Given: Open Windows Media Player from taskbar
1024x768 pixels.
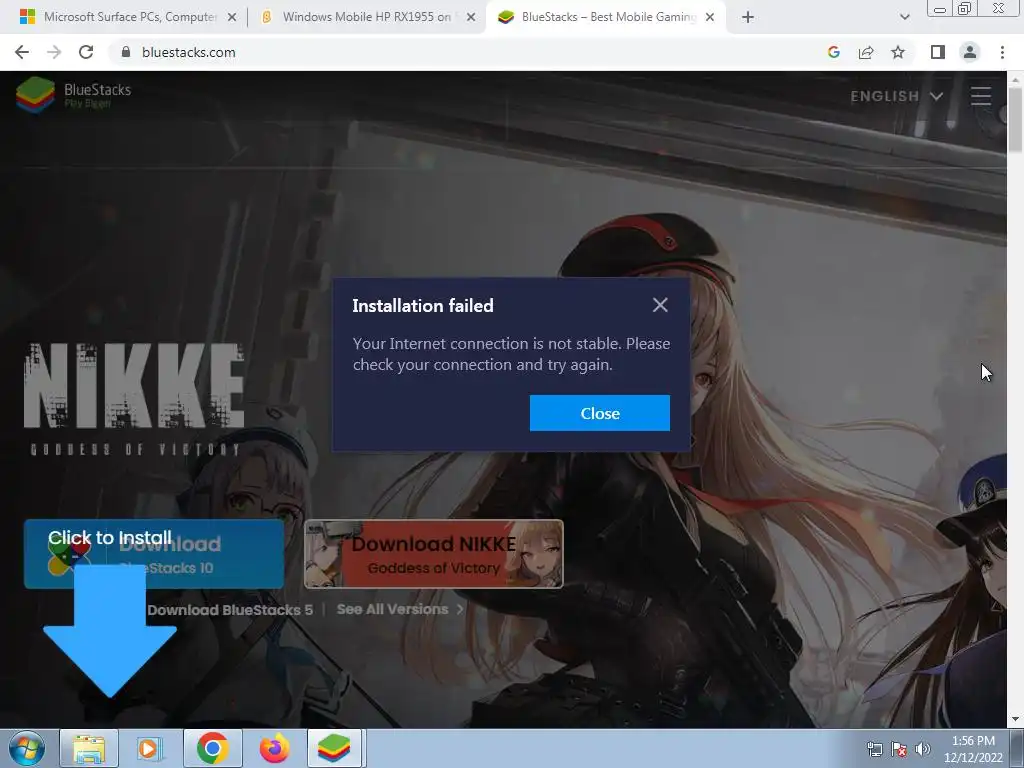Looking at the screenshot, I should pos(150,748).
